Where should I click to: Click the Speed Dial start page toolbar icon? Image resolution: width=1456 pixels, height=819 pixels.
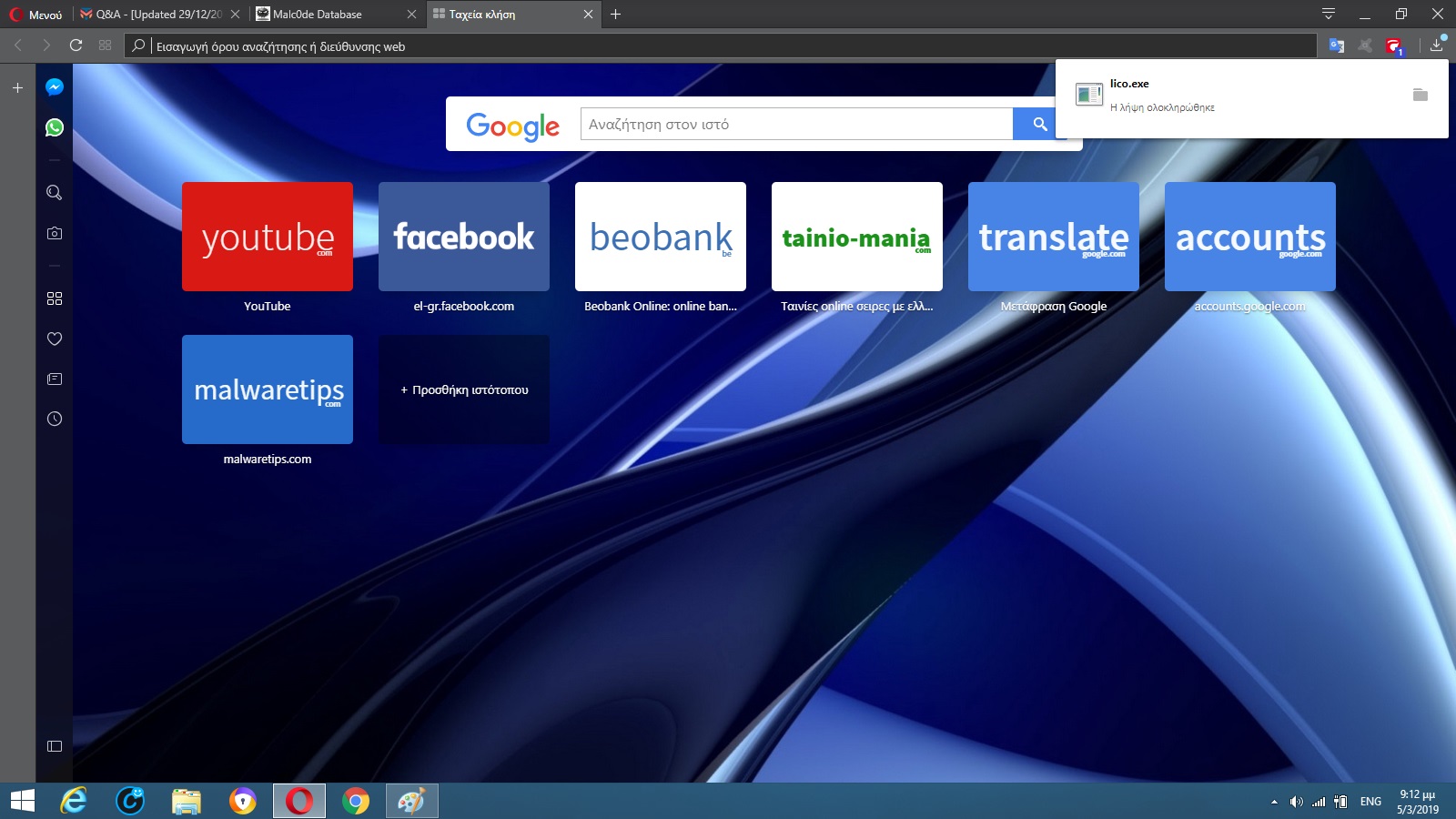(105, 45)
